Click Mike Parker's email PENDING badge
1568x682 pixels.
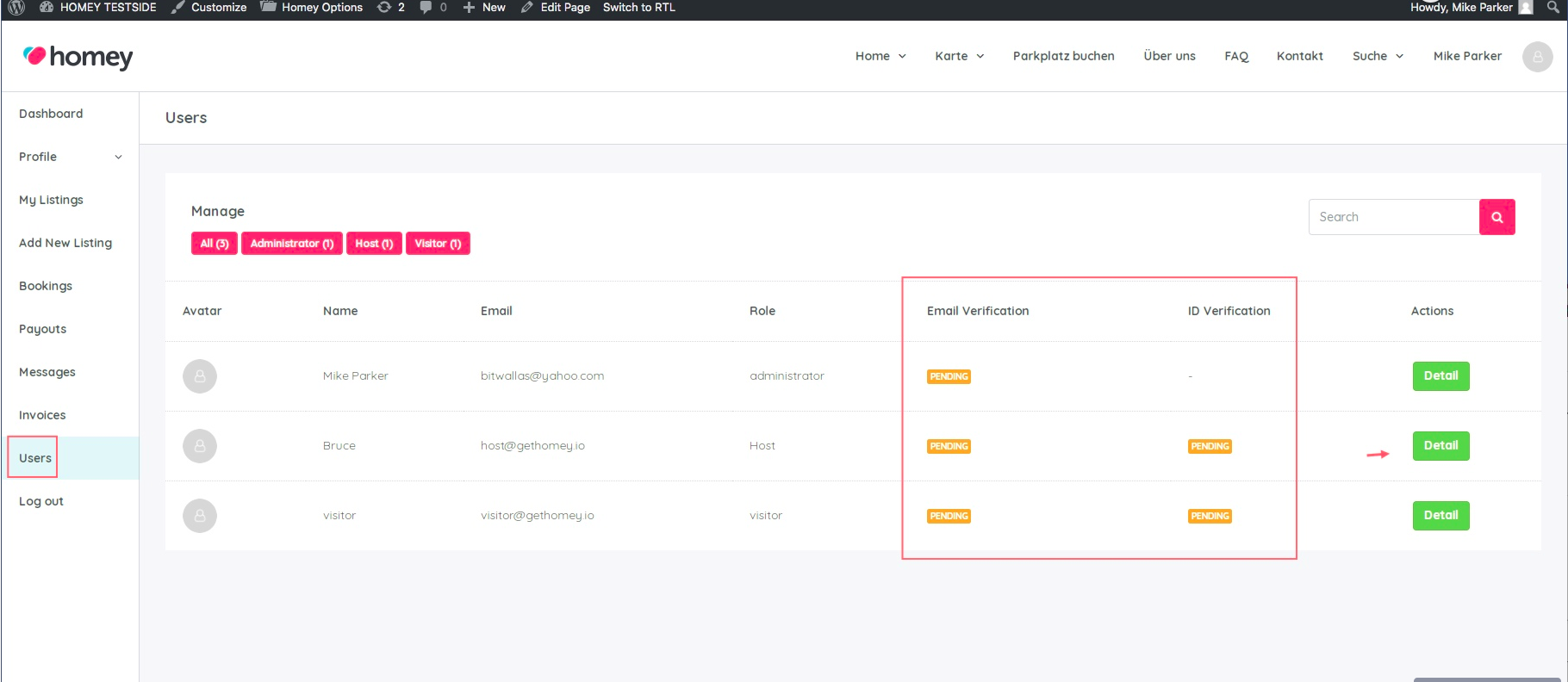click(949, 377)
